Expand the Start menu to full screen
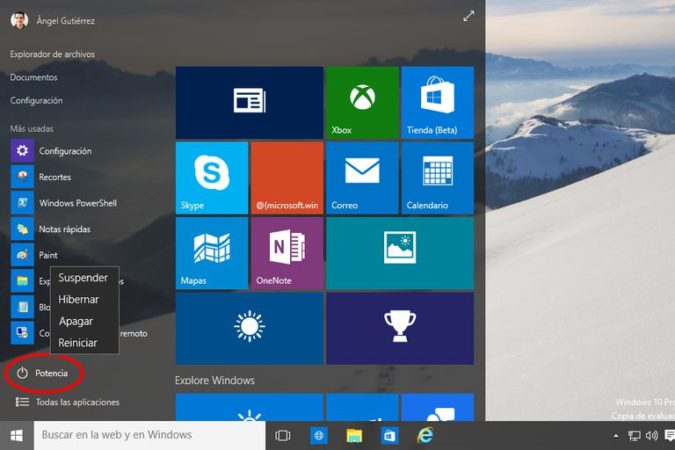Screen dimensions: 675x450 tap(468, 16)
